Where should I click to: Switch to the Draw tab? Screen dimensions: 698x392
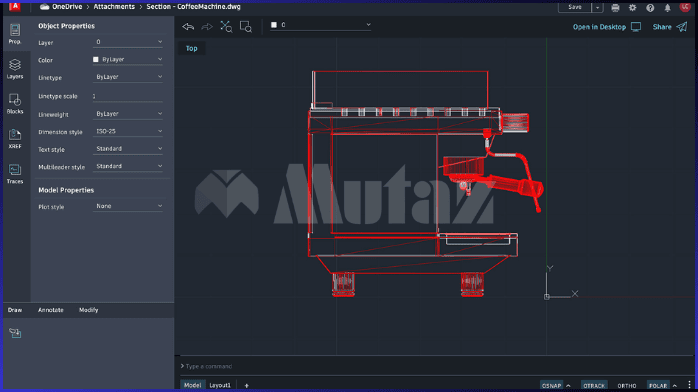15,310
